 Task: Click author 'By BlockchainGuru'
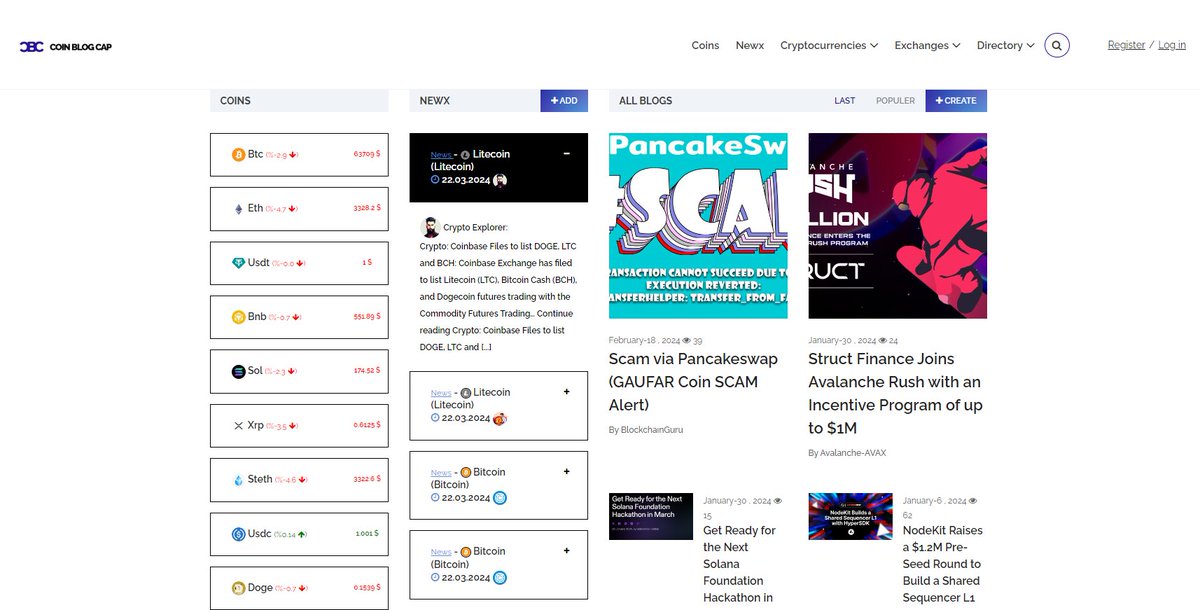pos(646,430)
